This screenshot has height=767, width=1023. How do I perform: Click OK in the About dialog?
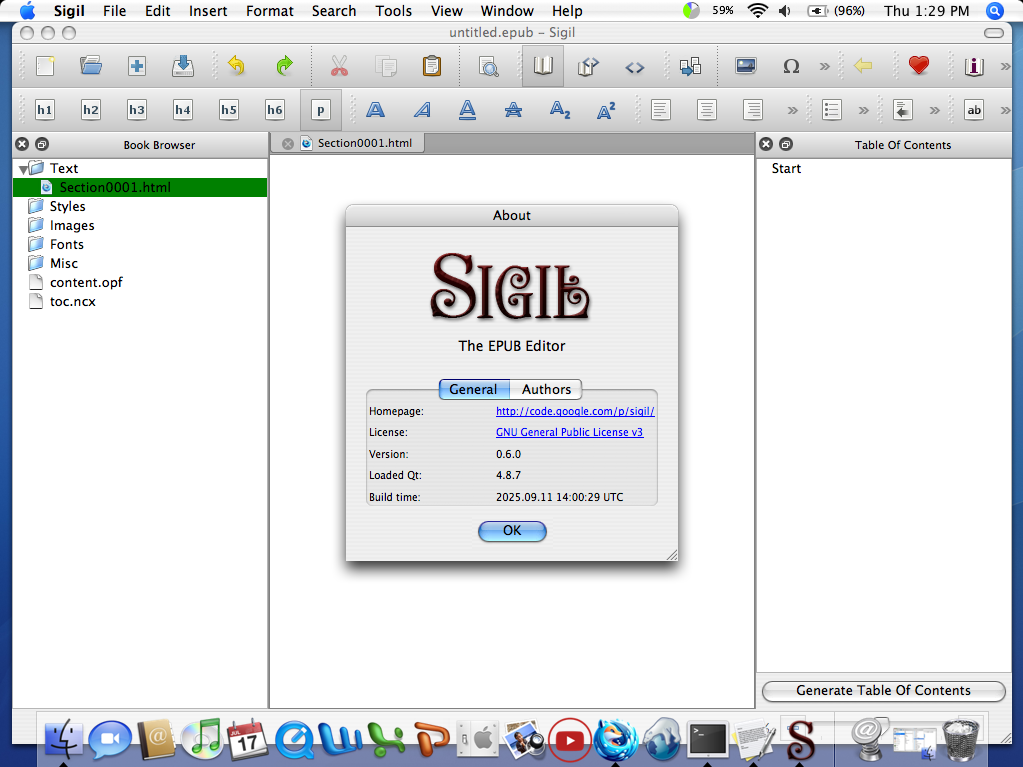click(x=512, y=531)
